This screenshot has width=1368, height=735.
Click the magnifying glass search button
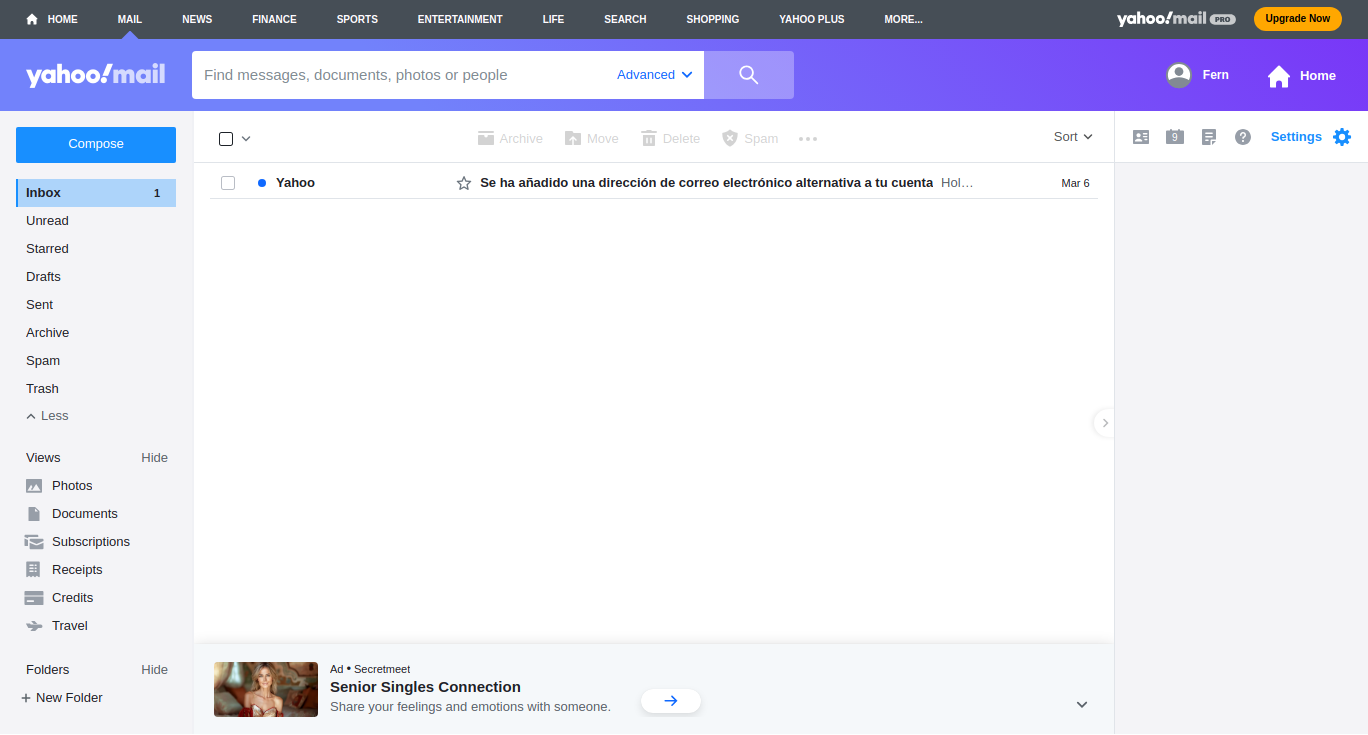(748, 75)
